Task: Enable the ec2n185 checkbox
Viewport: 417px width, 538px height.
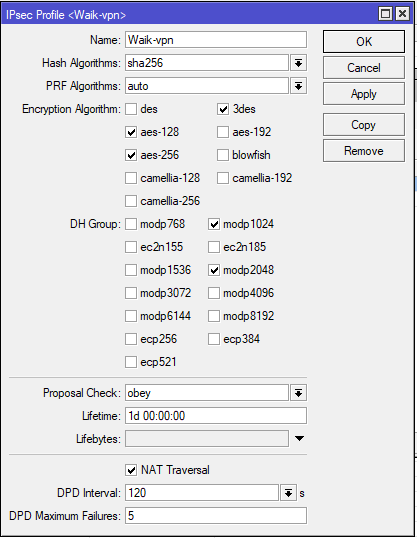Action: point(214,247)
